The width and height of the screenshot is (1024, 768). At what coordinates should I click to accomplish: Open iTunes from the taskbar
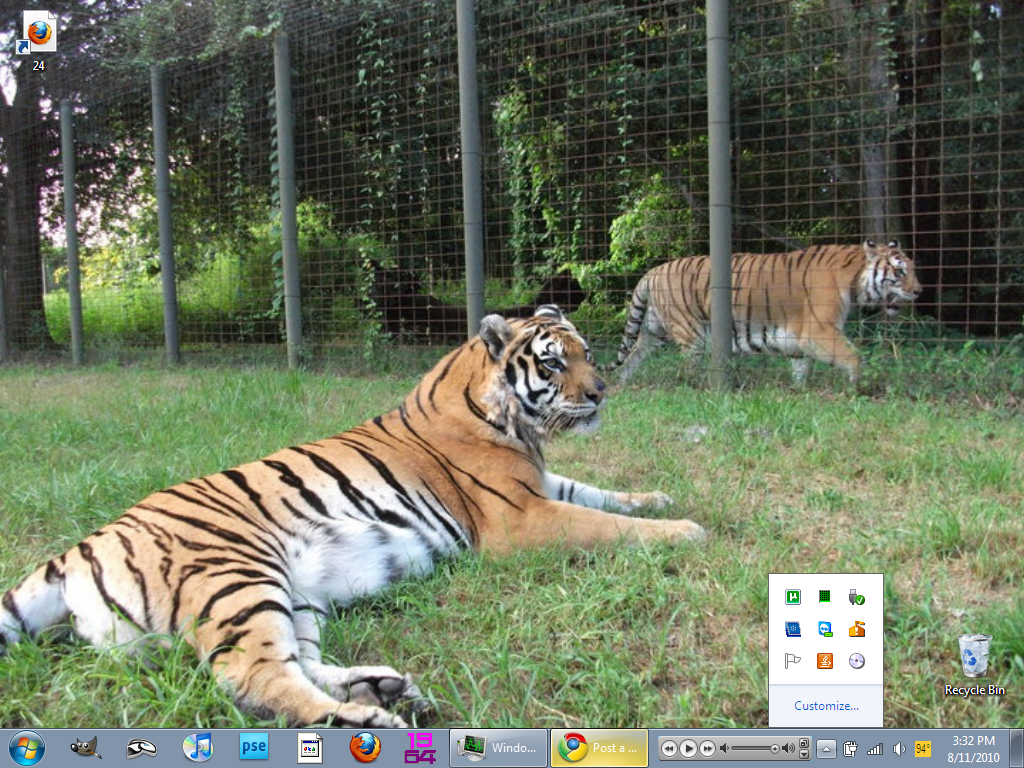[197, 747]
